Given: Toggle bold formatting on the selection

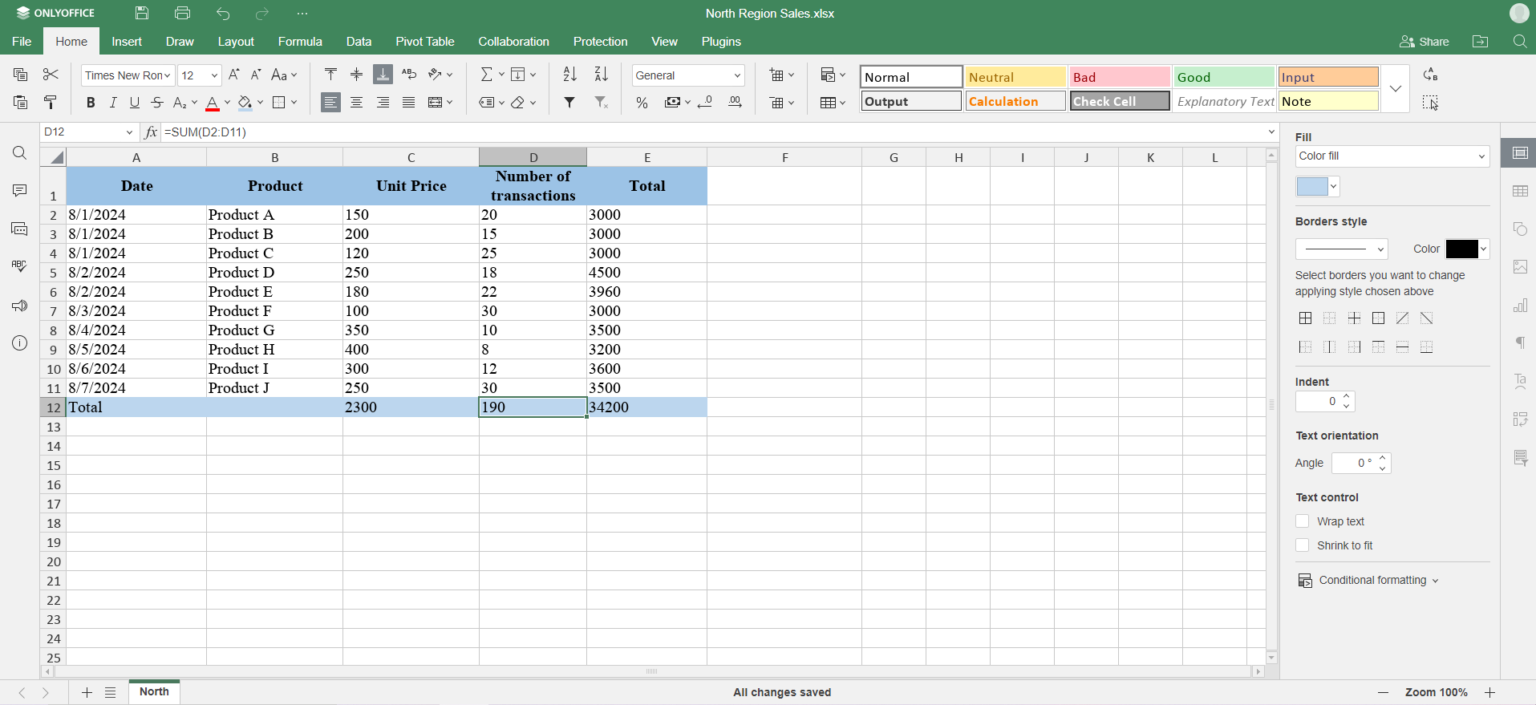Looking at the screenshot, I should click(x=89, y=101).
